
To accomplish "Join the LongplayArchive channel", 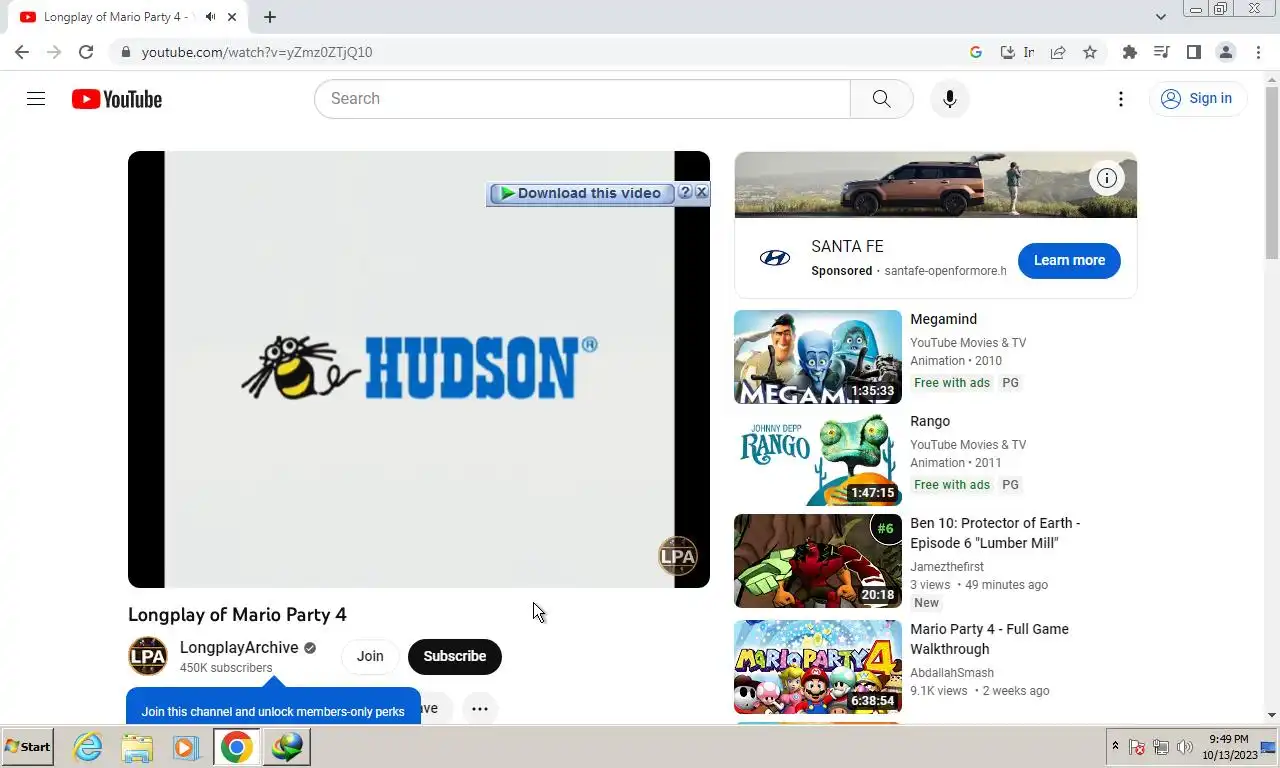I will (370, 656).
